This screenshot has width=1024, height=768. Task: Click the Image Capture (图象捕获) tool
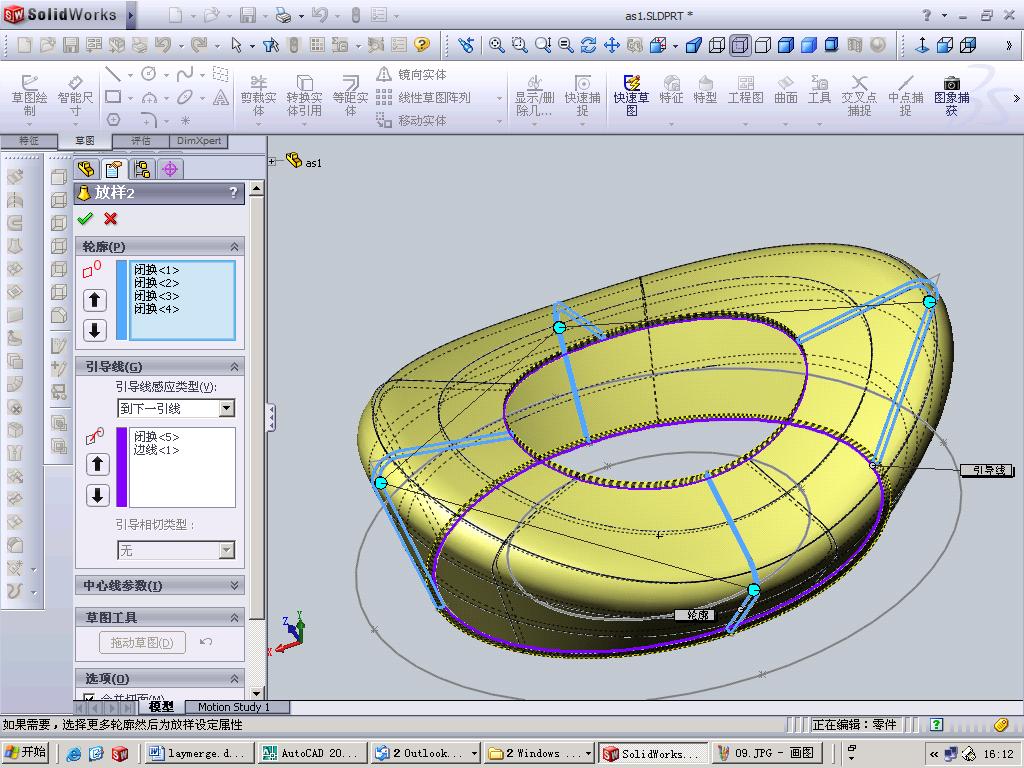952,95
